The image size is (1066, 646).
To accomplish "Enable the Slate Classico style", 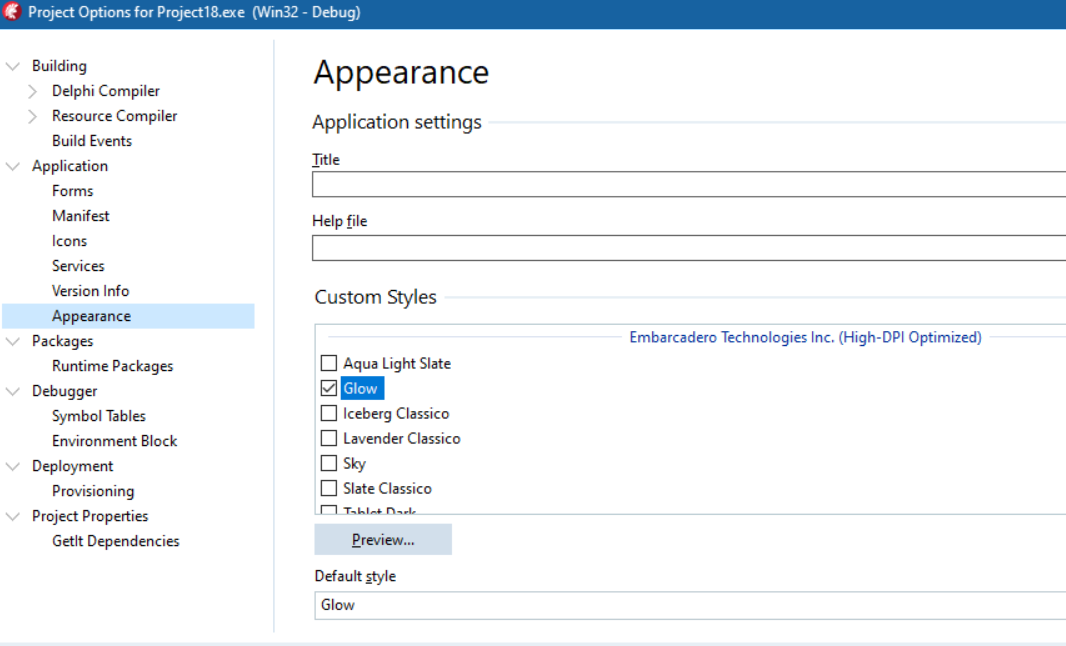I will tap(329, 488).
